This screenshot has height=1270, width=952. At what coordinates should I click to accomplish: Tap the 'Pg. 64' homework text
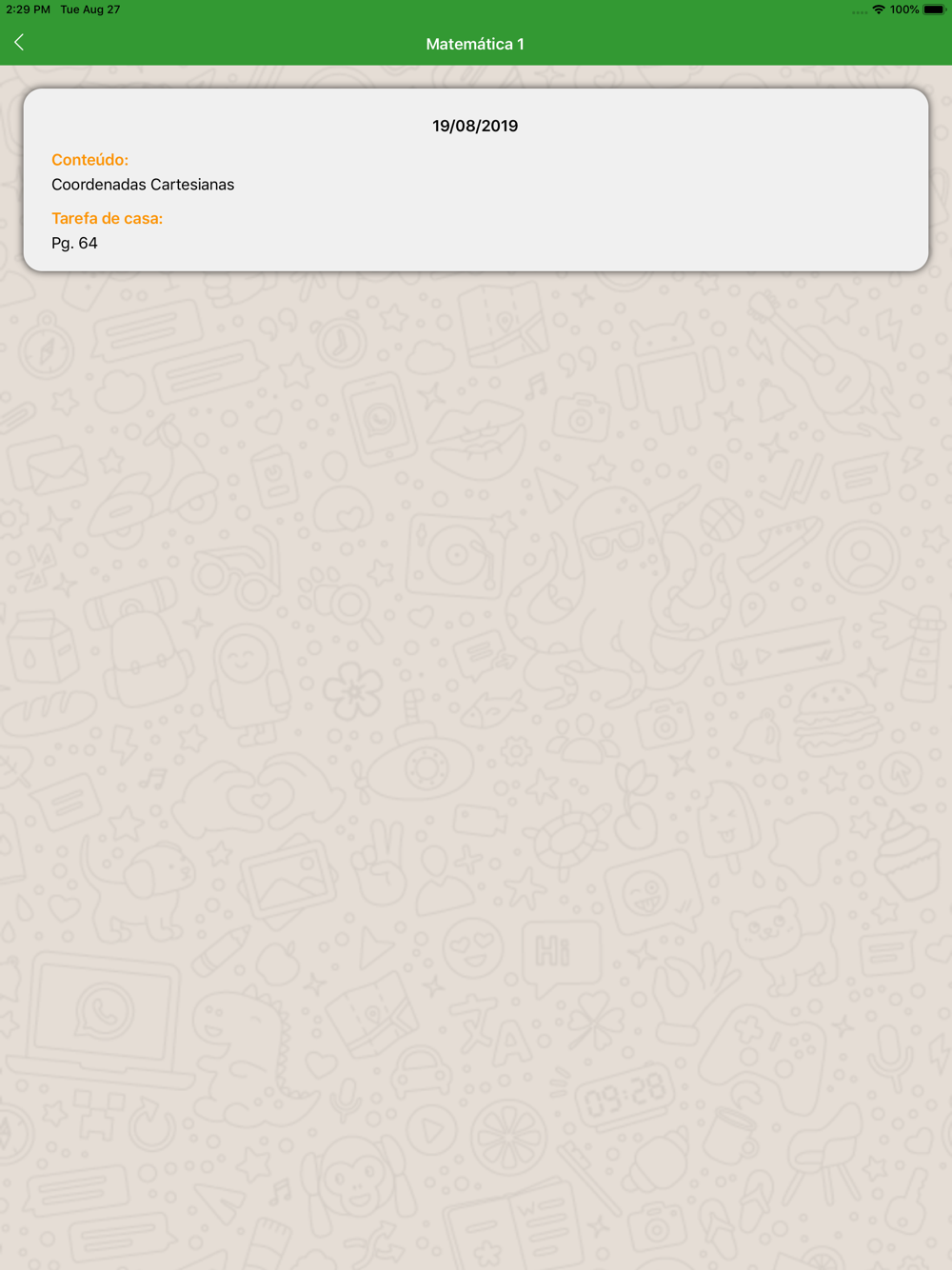point(74,243)
